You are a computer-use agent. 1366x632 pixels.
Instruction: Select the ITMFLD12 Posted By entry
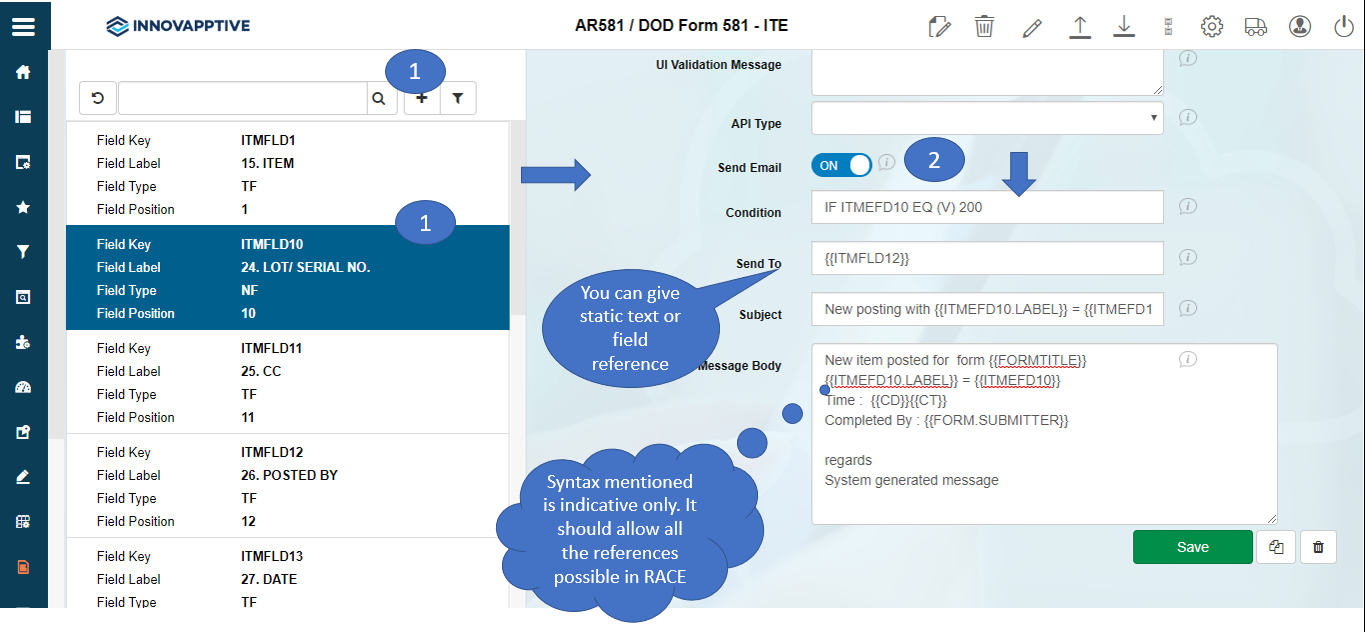pyautogui.click(x=287, y=486)
